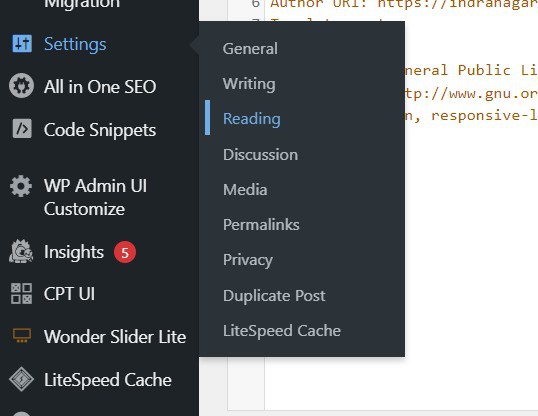The image size is (538, 416).
Task: Select Privacy in Settings submenu
Action: [248, 260]
